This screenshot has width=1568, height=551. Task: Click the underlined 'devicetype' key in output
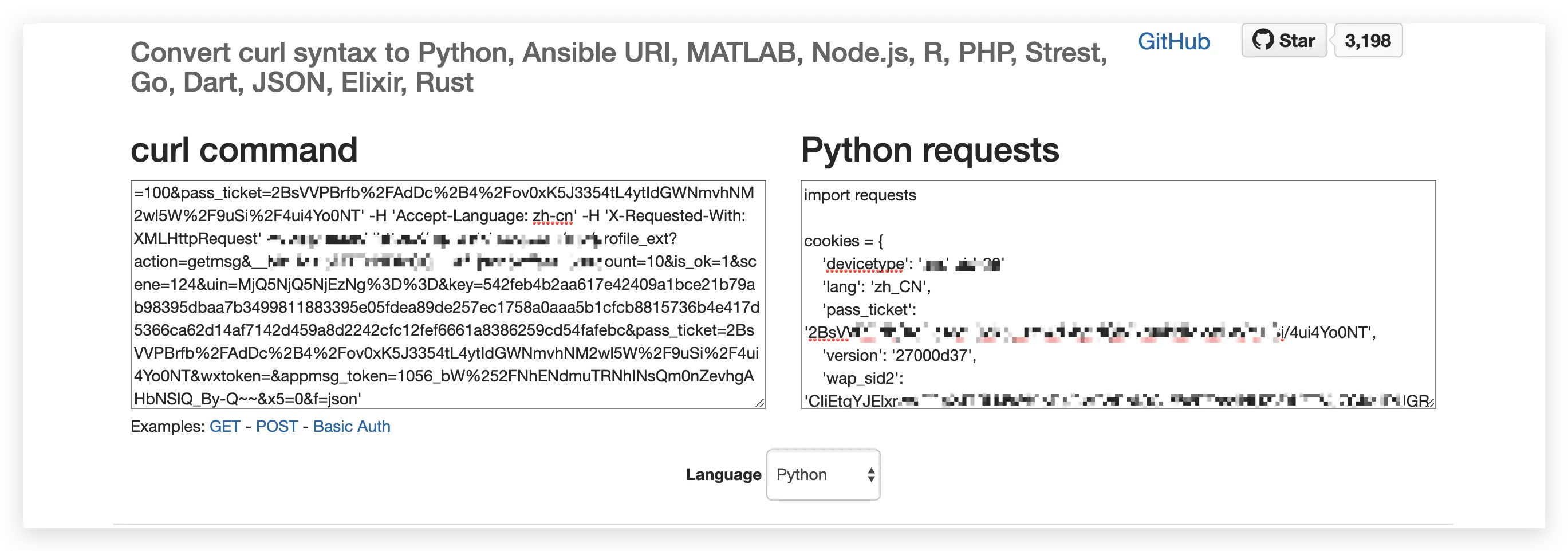[864, 264]
